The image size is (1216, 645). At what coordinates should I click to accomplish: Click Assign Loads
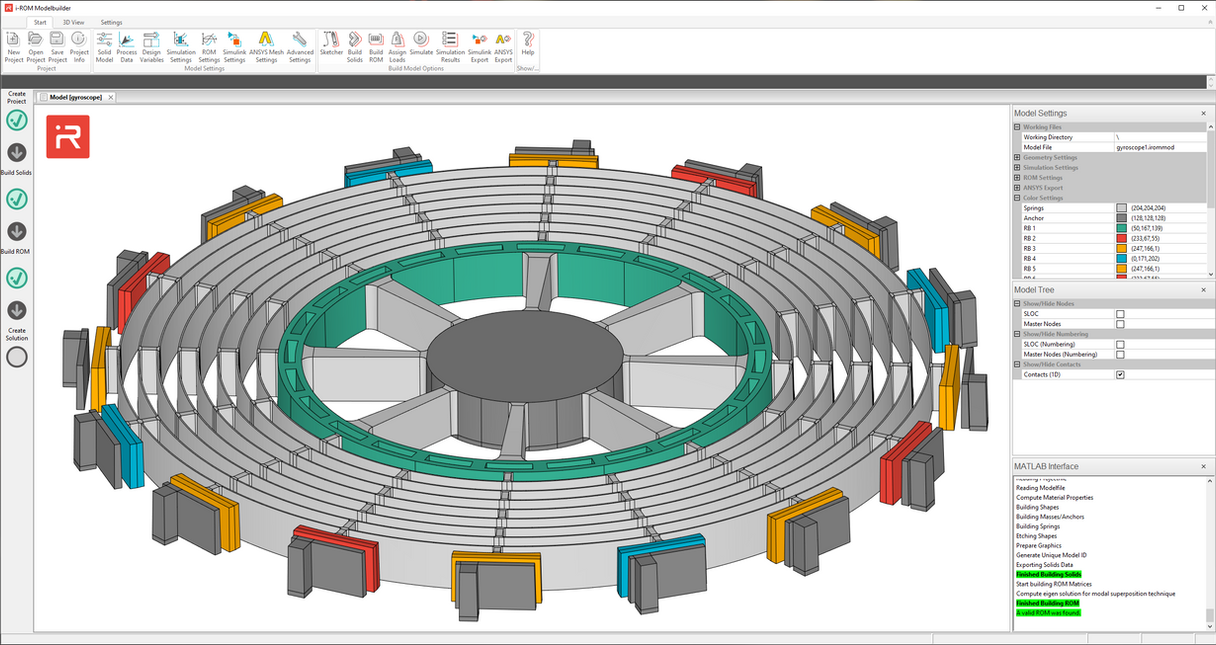397,46
